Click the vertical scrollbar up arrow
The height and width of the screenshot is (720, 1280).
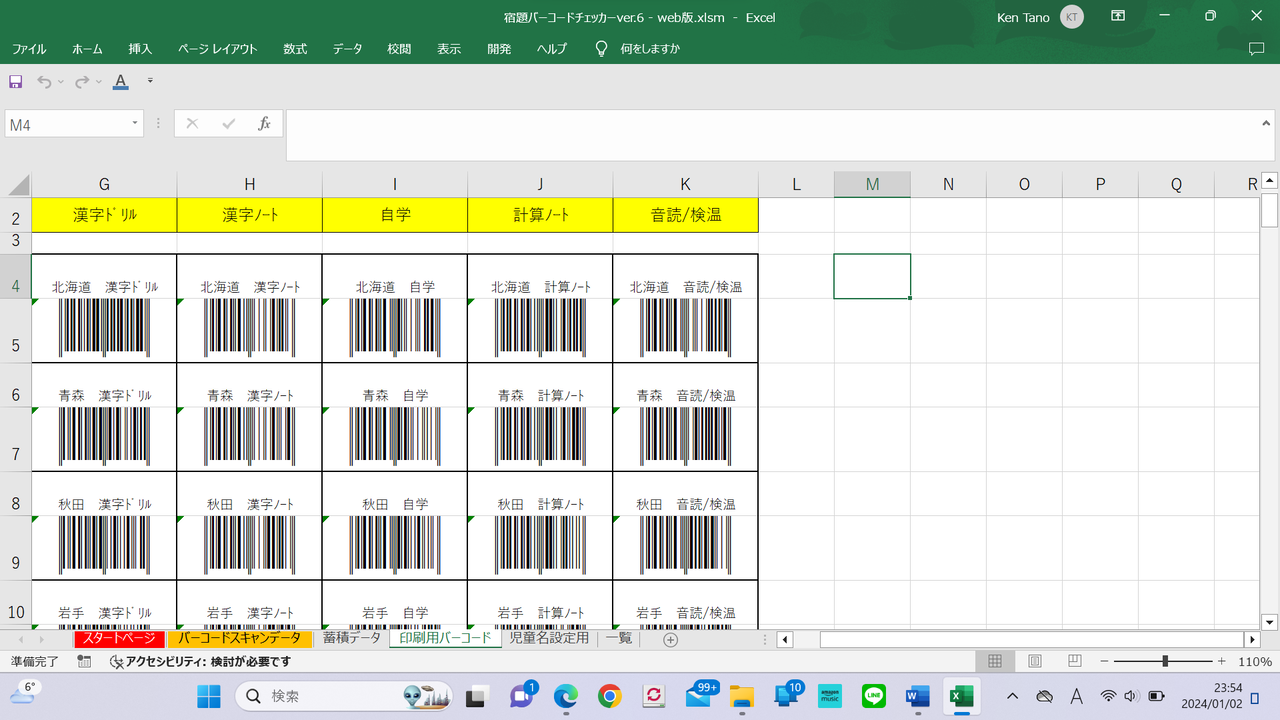[x=1270, y=181]
